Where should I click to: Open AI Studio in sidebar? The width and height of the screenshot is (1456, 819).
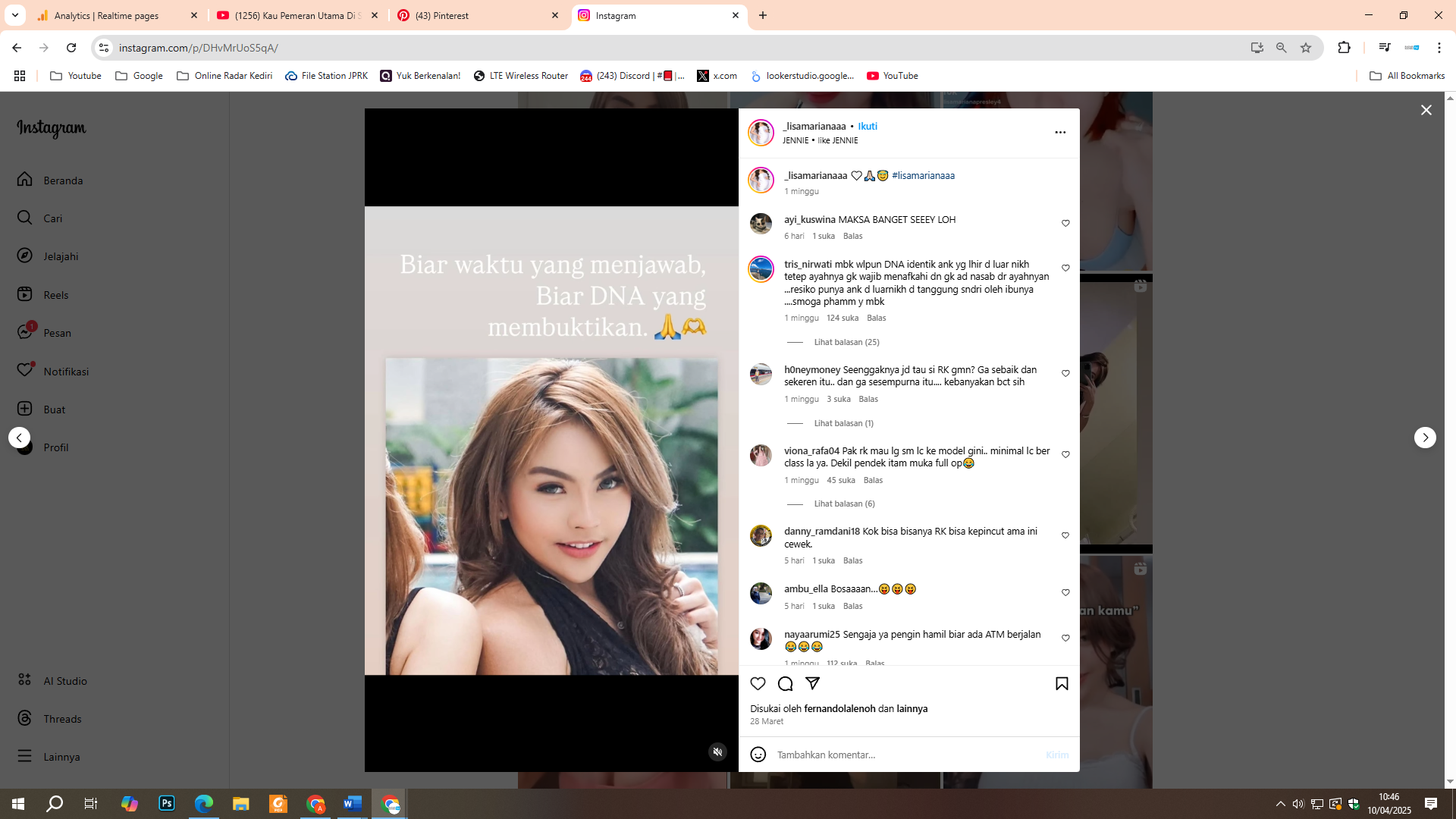click(52, 680)
